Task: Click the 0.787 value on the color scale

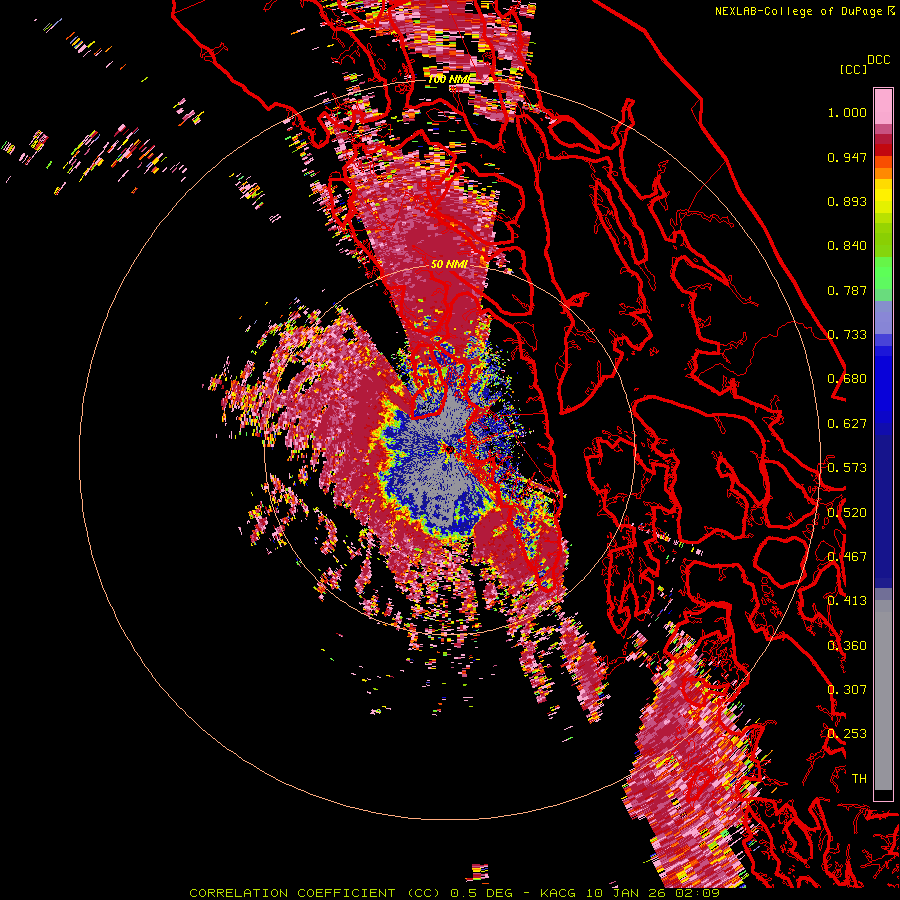Action: click(x=847, y=290)
